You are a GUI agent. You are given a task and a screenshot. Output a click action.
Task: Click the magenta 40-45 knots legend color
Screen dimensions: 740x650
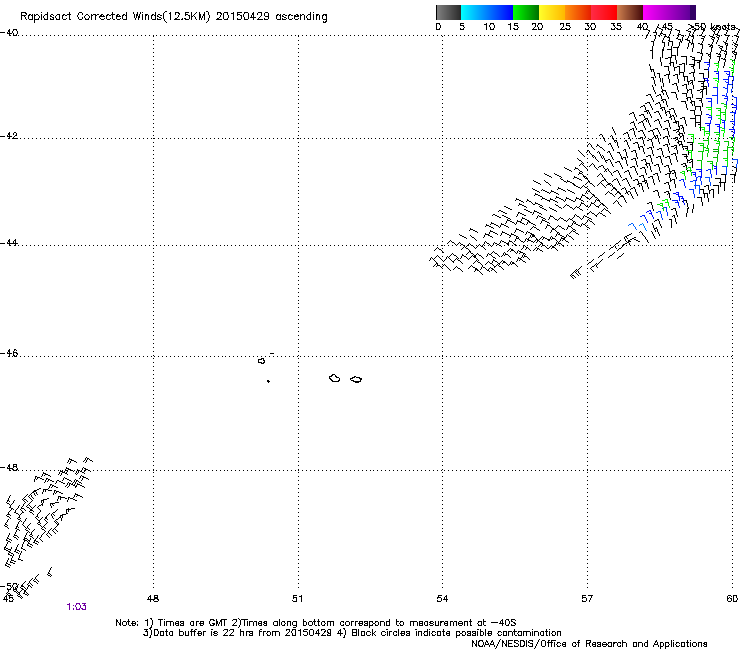(x=656, y=12)
